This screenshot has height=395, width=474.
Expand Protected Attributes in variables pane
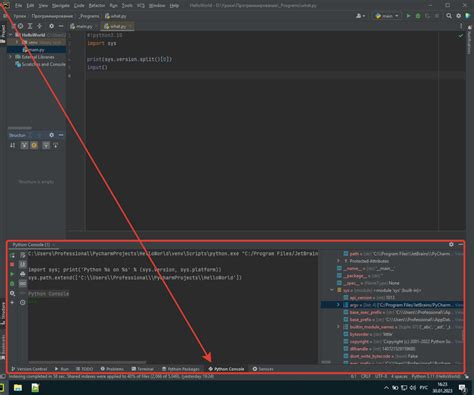pos(338,261)
